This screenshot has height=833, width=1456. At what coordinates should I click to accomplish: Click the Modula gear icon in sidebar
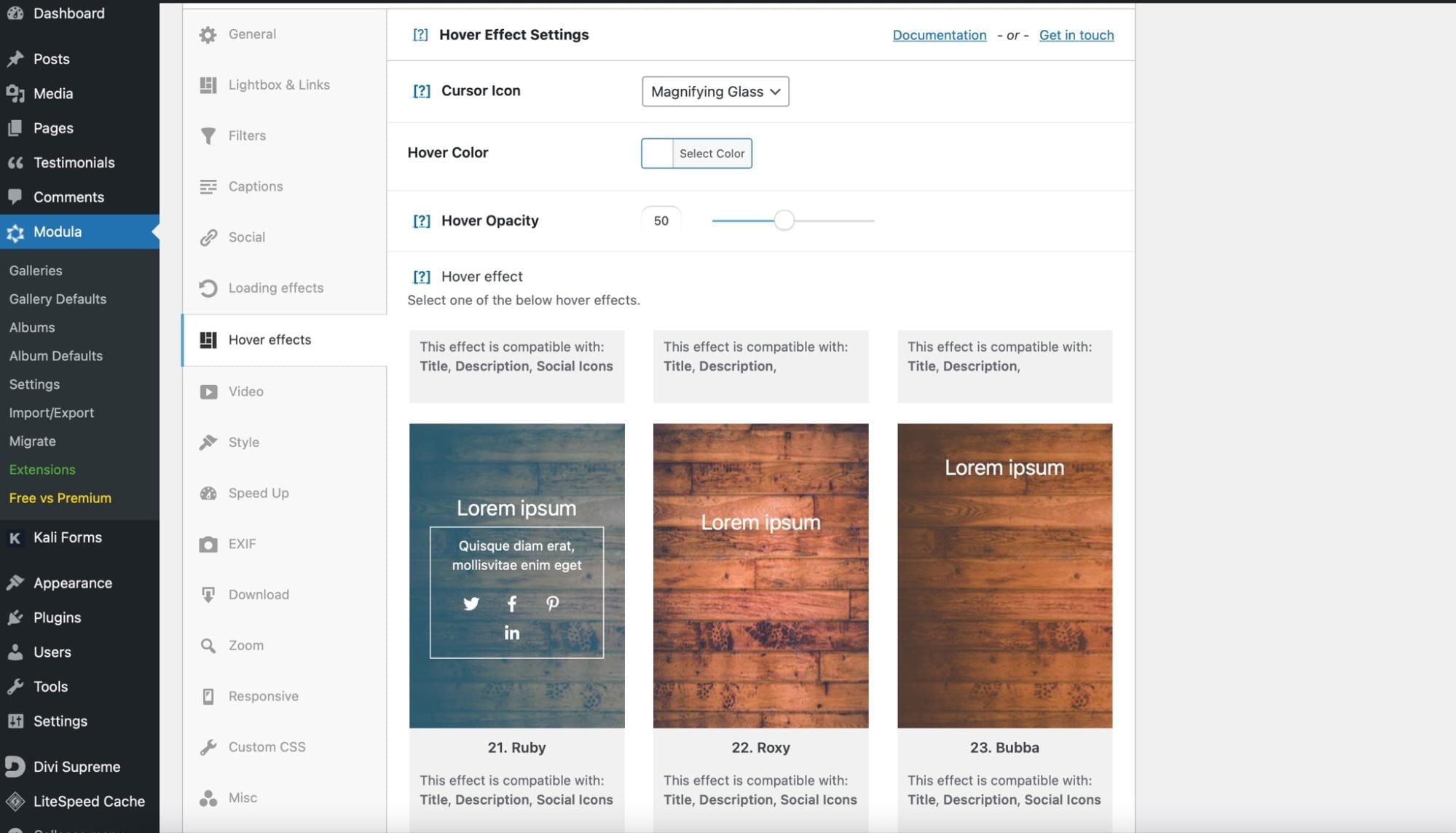[x=15, y=232]
